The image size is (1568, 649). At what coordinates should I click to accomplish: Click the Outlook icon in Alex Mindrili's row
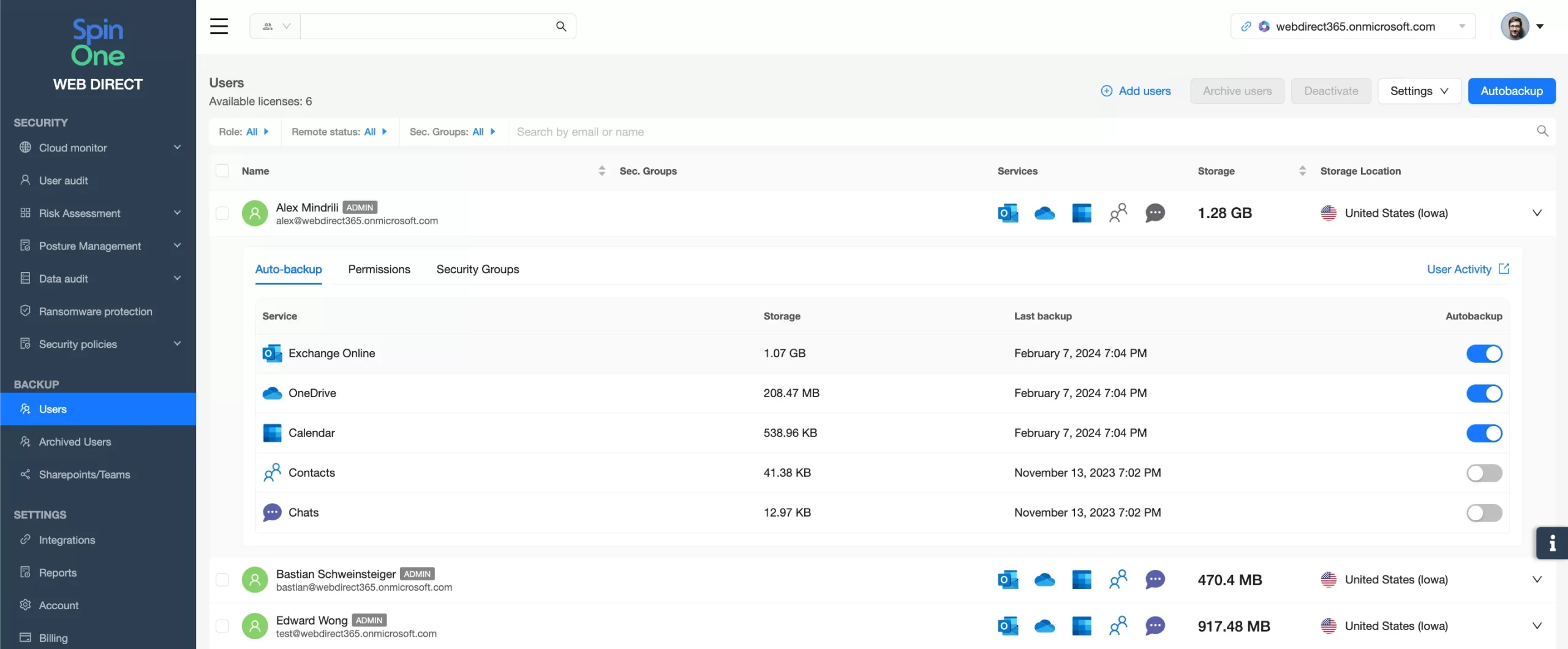(1008, 213)
